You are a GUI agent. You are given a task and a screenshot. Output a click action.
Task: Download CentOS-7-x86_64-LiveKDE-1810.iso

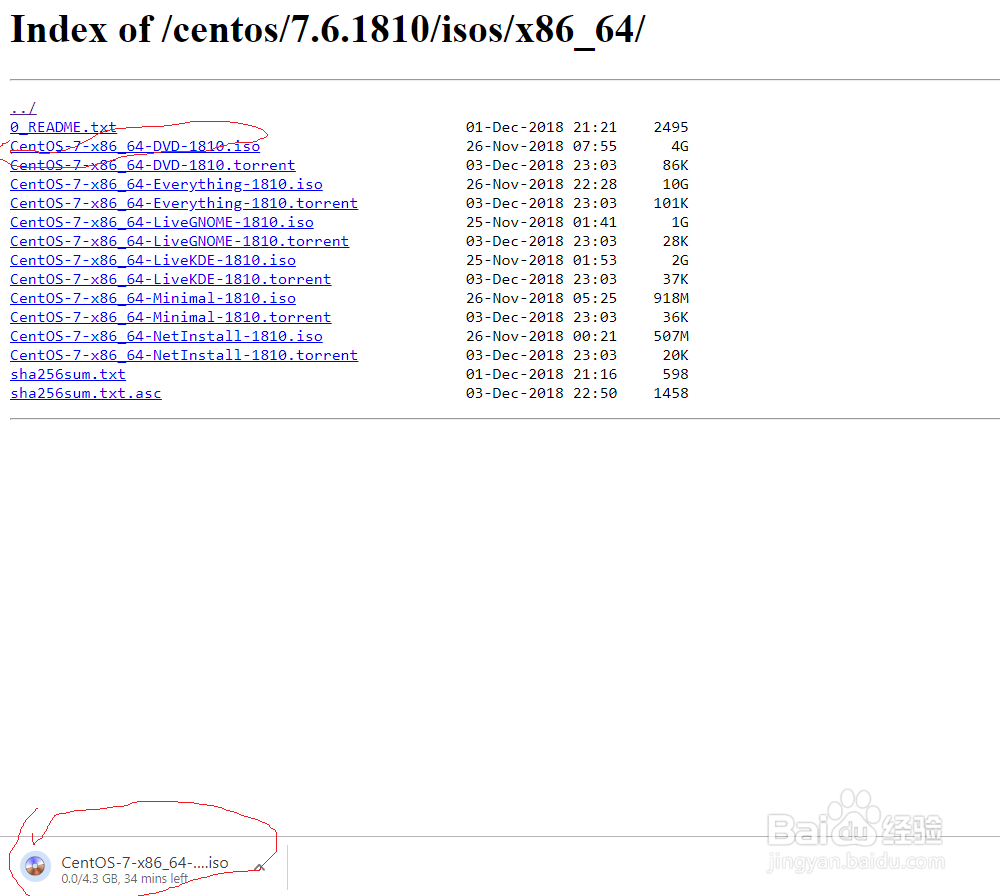(153, 260)
